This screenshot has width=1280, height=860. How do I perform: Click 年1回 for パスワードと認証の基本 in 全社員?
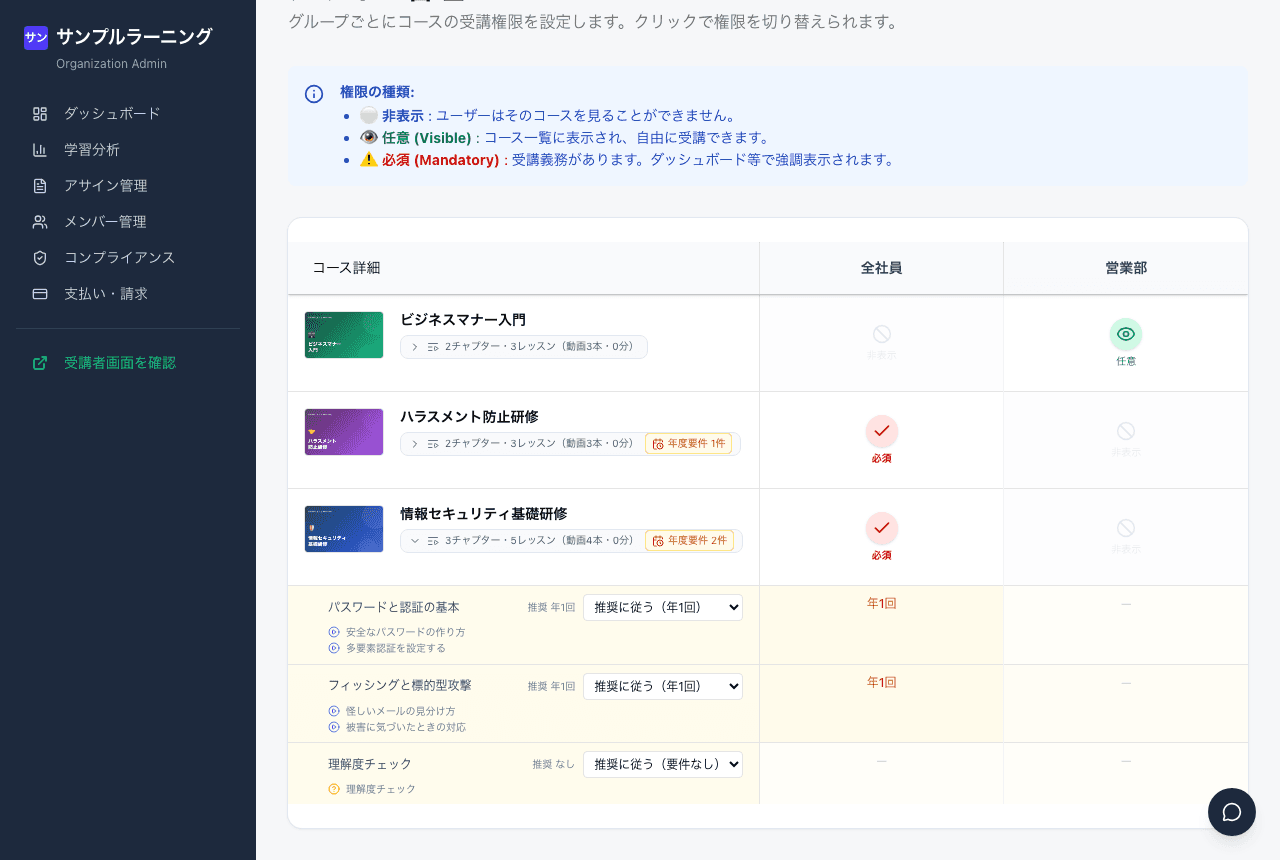(882, 604)
